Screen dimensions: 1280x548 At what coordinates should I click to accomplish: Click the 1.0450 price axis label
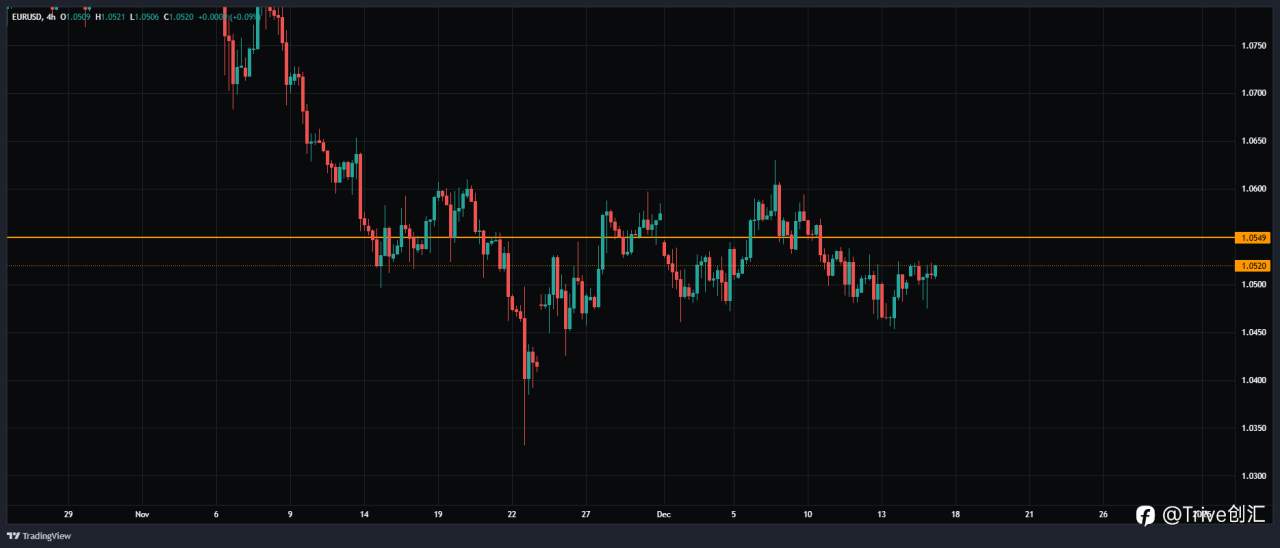pyautogui.click(x=1255, y=333)
